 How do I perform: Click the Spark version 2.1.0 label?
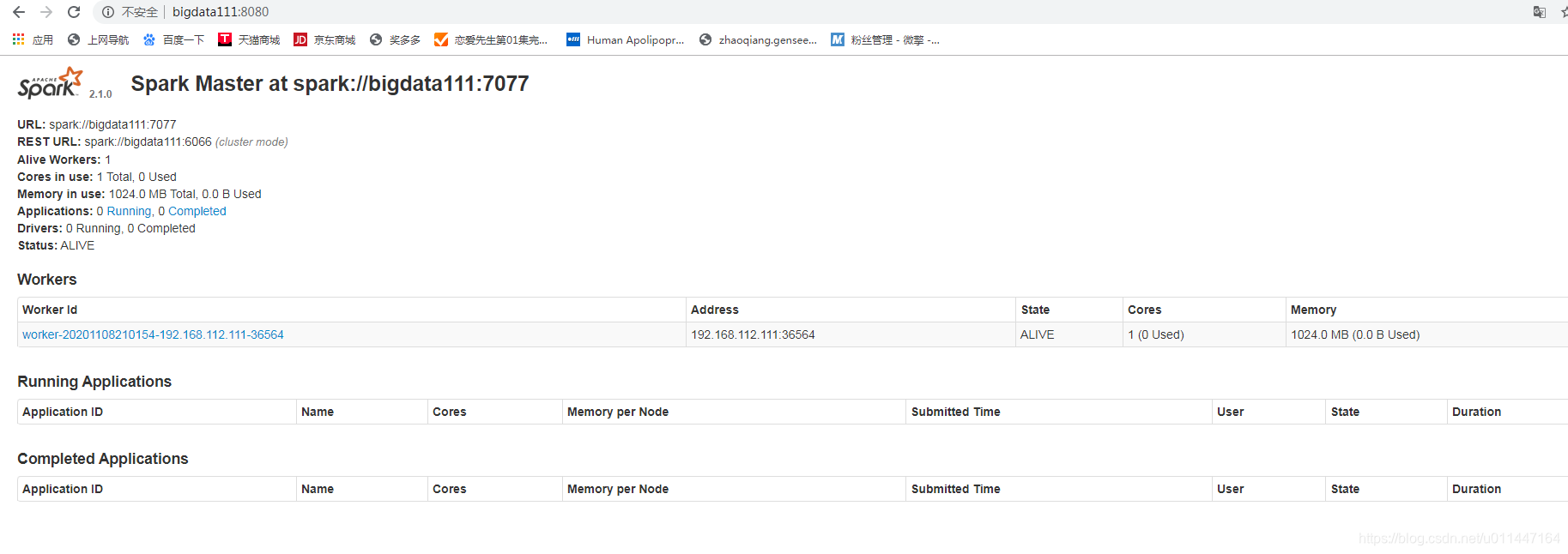[x=100, y=94]
